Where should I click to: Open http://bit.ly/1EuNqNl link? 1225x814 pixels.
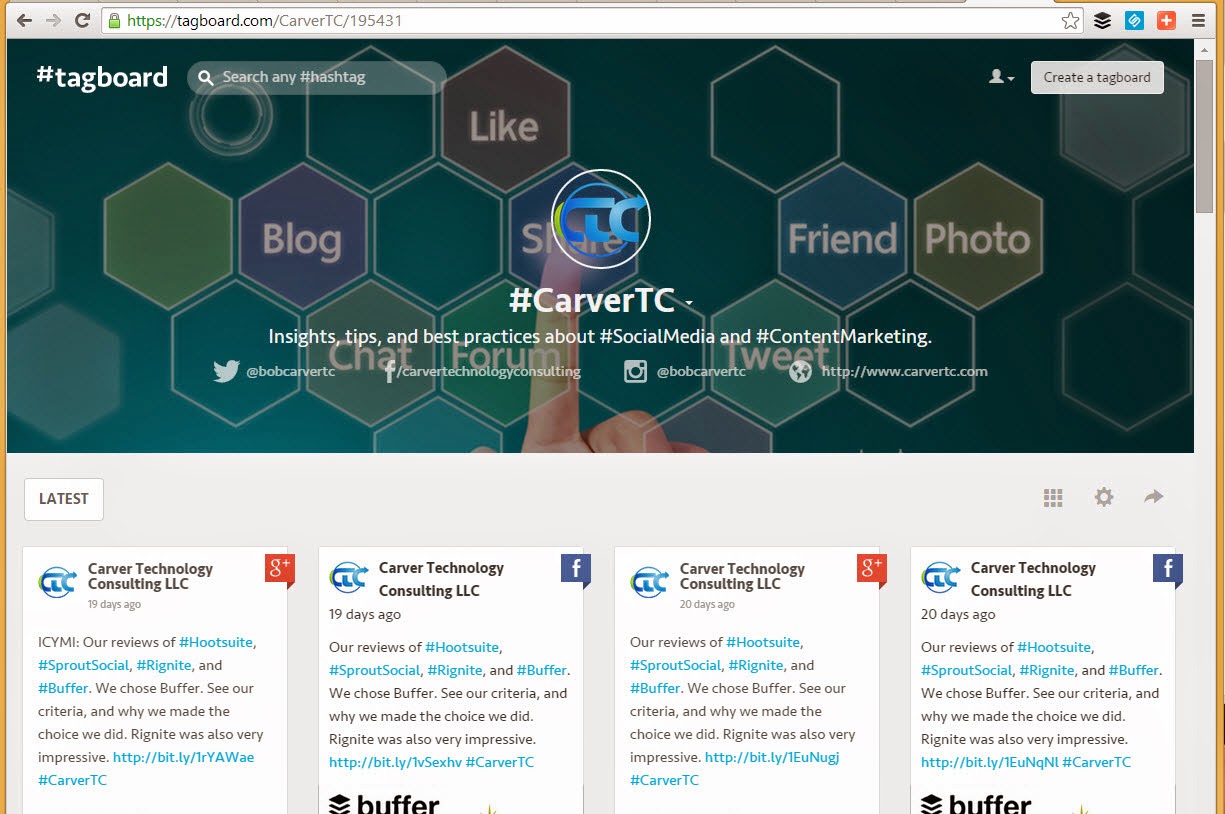(x=989, y=762)
